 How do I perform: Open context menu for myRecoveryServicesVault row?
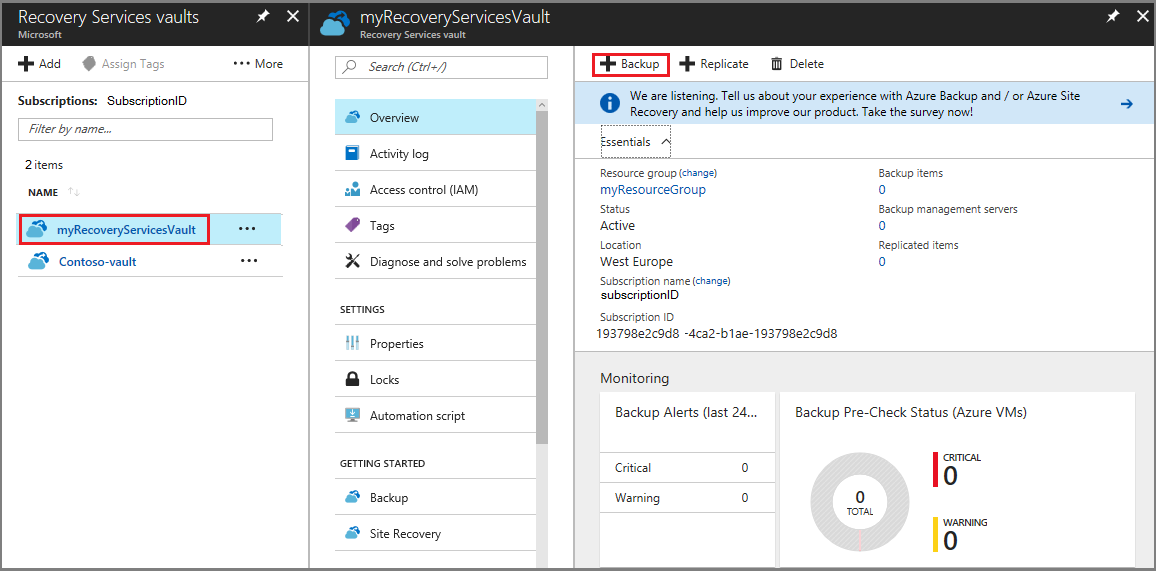[x=248, y=229]
